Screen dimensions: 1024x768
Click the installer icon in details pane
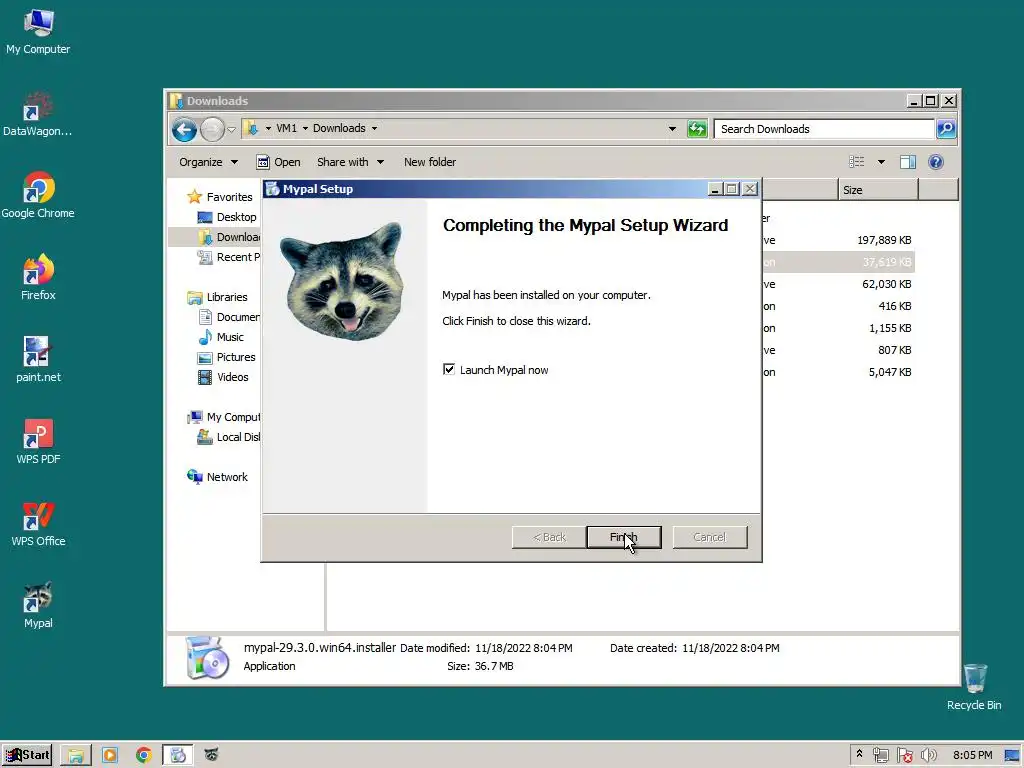pyautogui.click(x=207, y=658)
